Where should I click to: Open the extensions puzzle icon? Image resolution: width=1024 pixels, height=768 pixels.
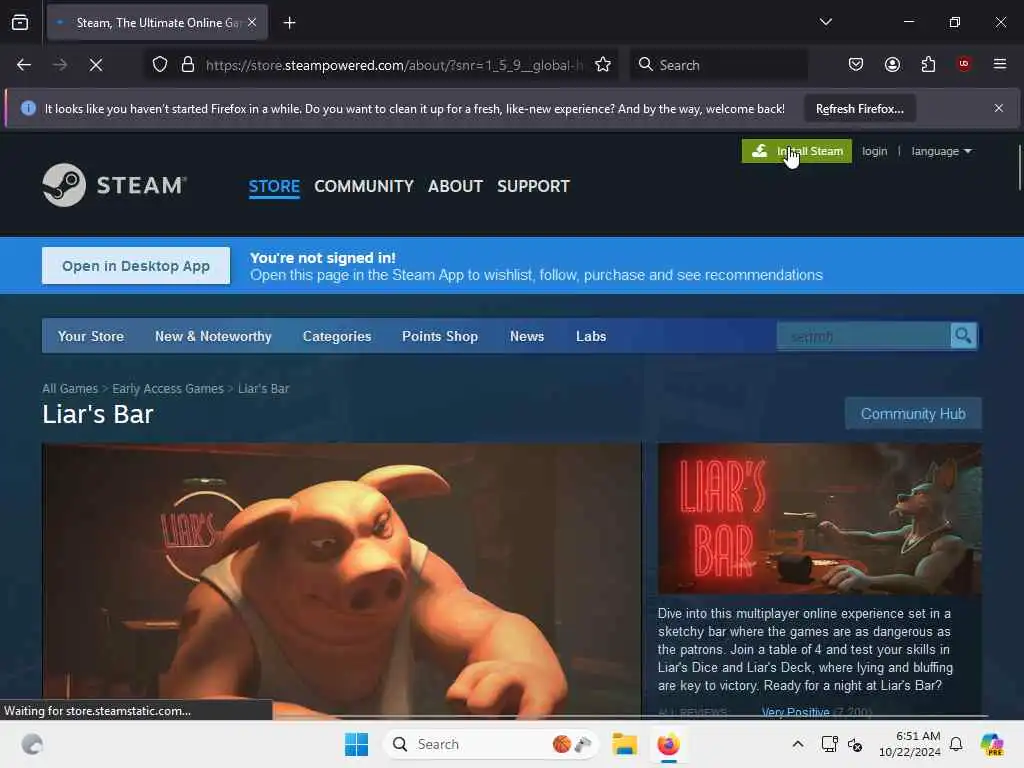[928, 64]
